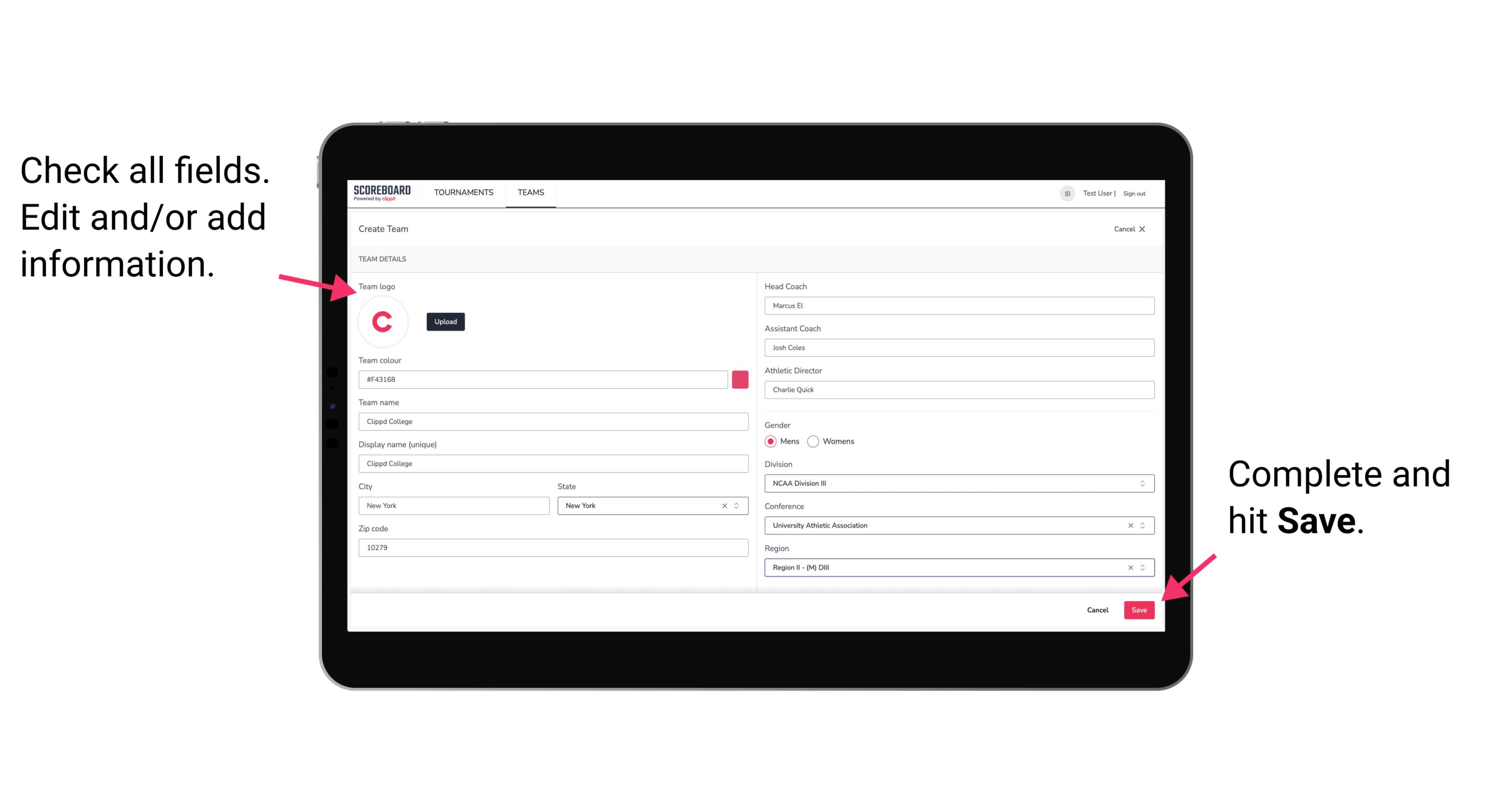The width and height of the screenshot is (1510, 812).
Task: Select the Mens radio button for Gender
Action: (x=770, y=441)
